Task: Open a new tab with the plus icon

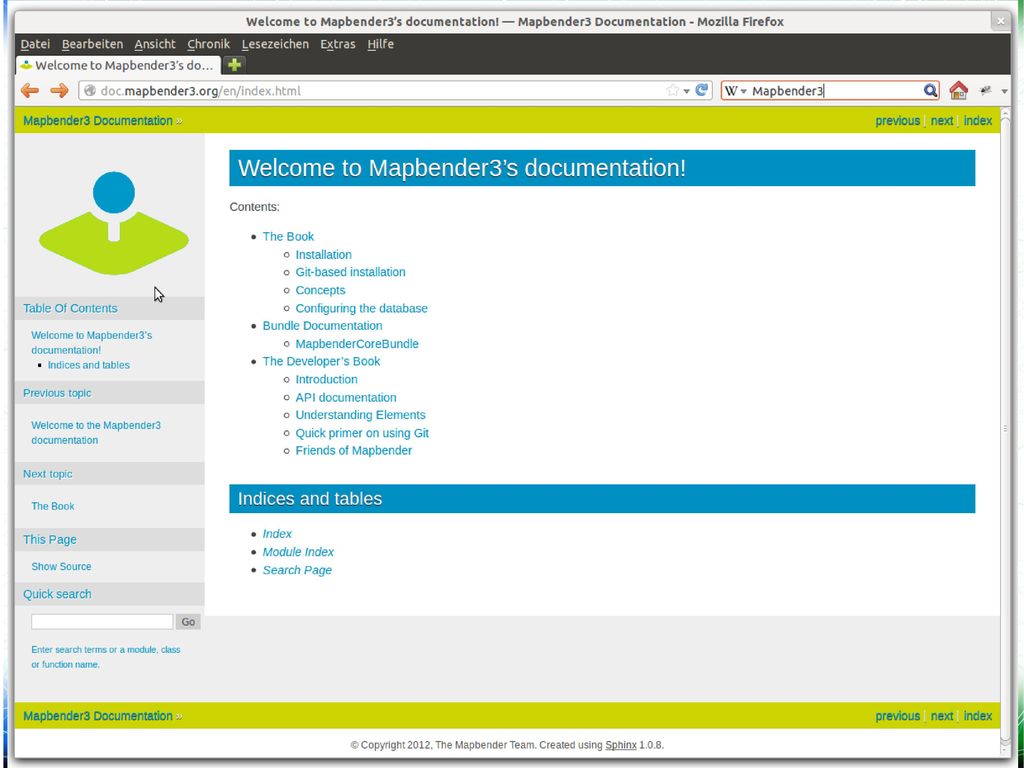Action: click(x=234, y=65)
